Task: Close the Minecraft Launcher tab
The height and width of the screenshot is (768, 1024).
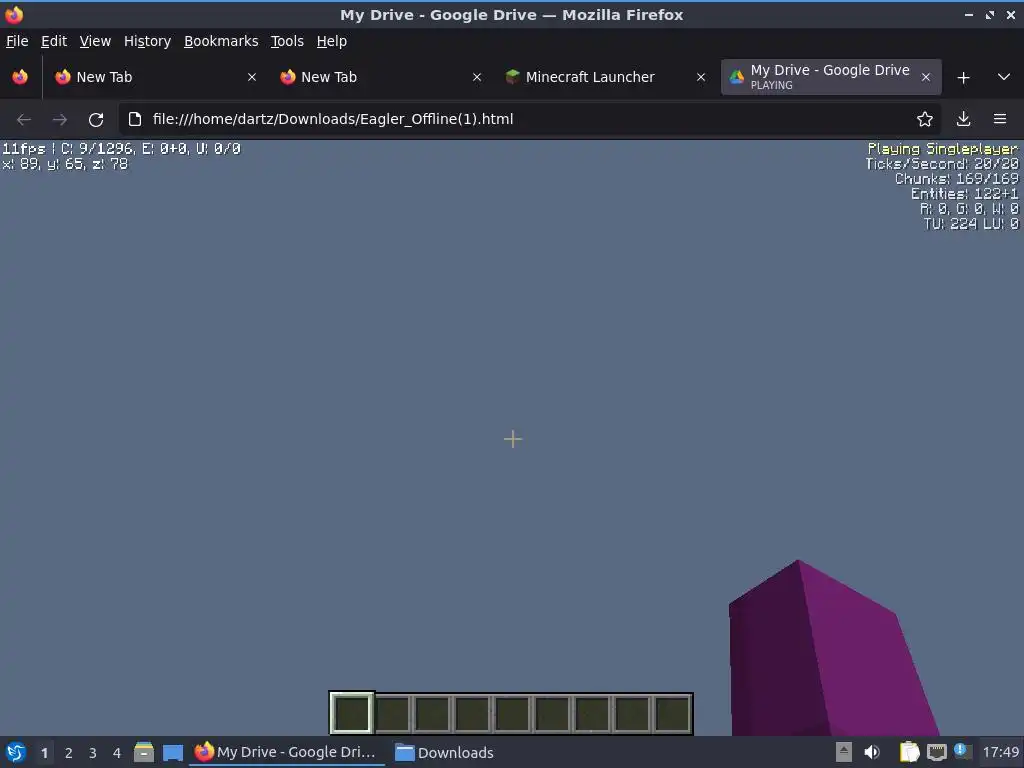Action: click(701, 77)
